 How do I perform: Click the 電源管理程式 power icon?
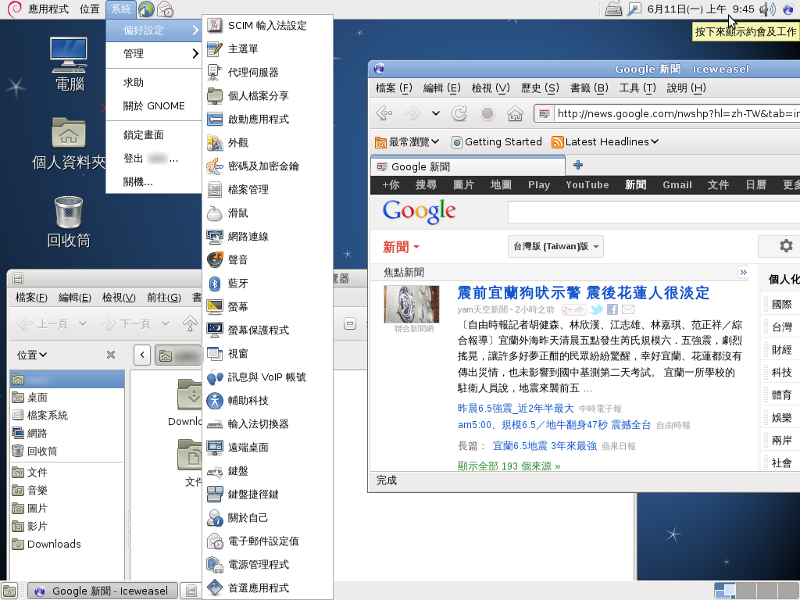[215, 565]
